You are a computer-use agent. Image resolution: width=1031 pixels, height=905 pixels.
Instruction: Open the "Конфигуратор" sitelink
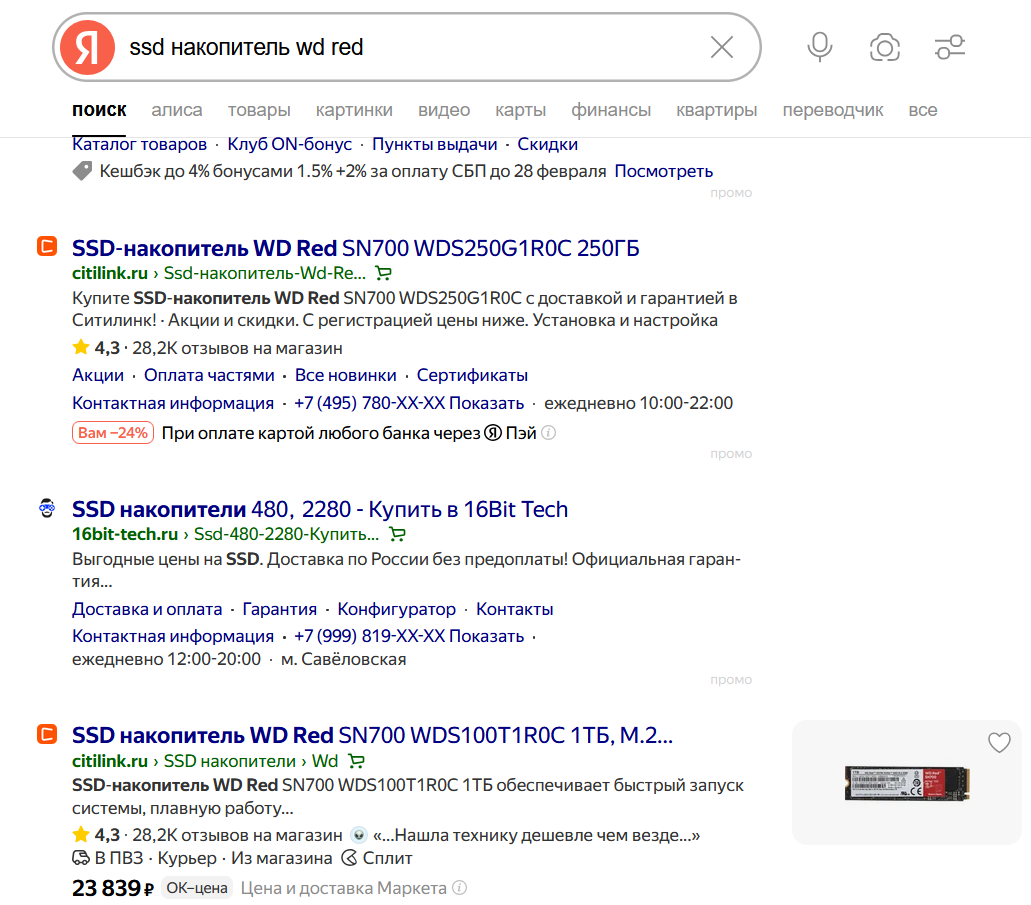click(x=396, y=609)
